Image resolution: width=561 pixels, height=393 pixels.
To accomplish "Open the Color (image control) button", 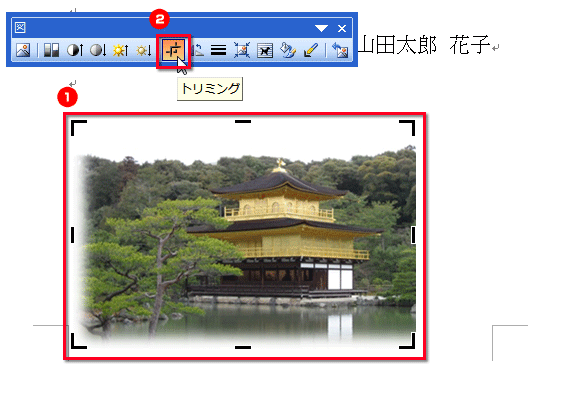I will tap(52, 50).
